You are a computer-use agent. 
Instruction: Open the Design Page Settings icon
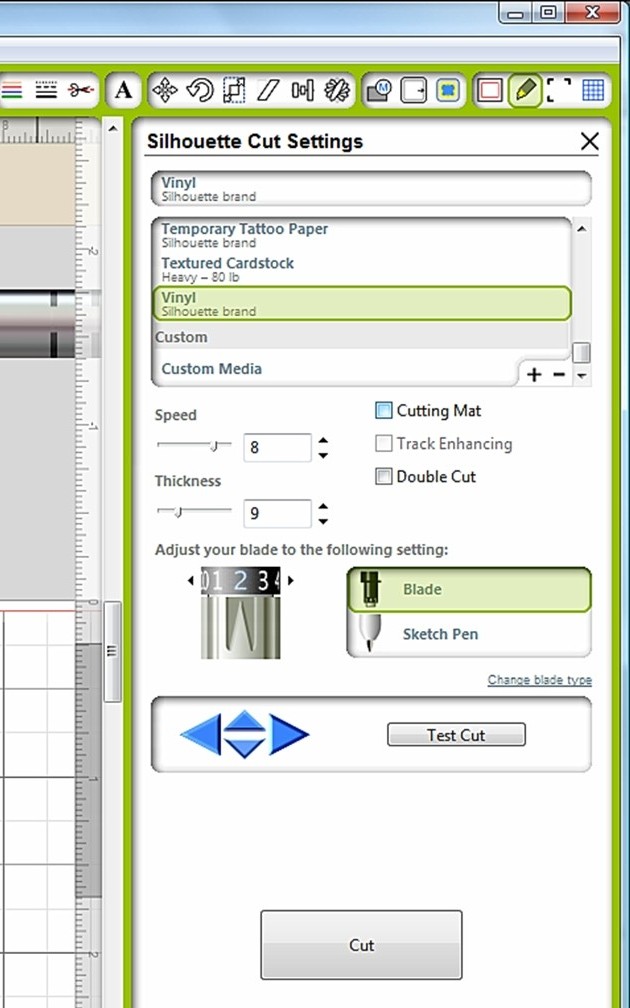click(490, 90)
